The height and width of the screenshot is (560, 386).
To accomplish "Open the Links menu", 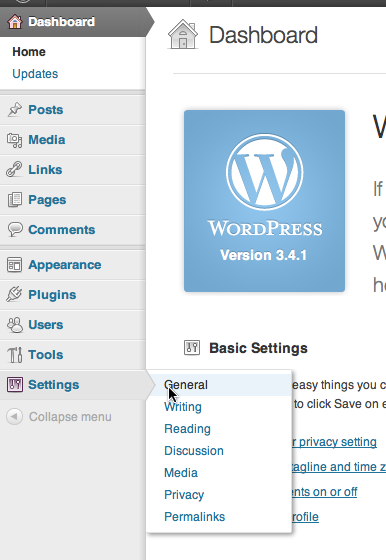I will click(45, 170).
